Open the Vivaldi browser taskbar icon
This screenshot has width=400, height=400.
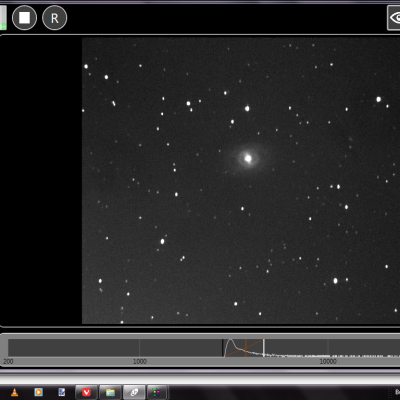tap(86, 392)
